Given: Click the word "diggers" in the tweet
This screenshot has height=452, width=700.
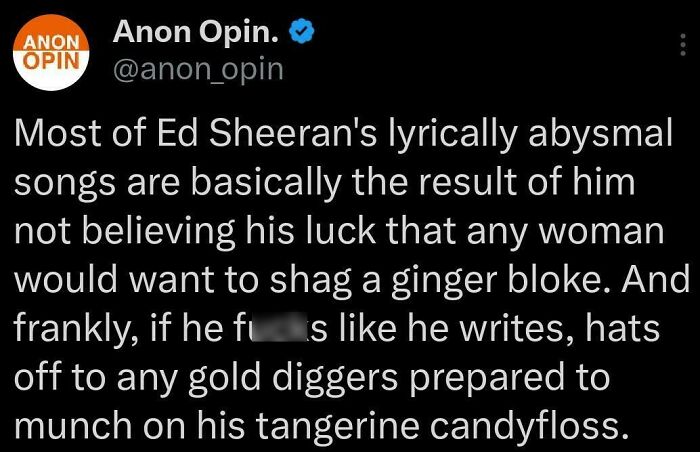Looking at the screenshot, I should click(335, 378).
